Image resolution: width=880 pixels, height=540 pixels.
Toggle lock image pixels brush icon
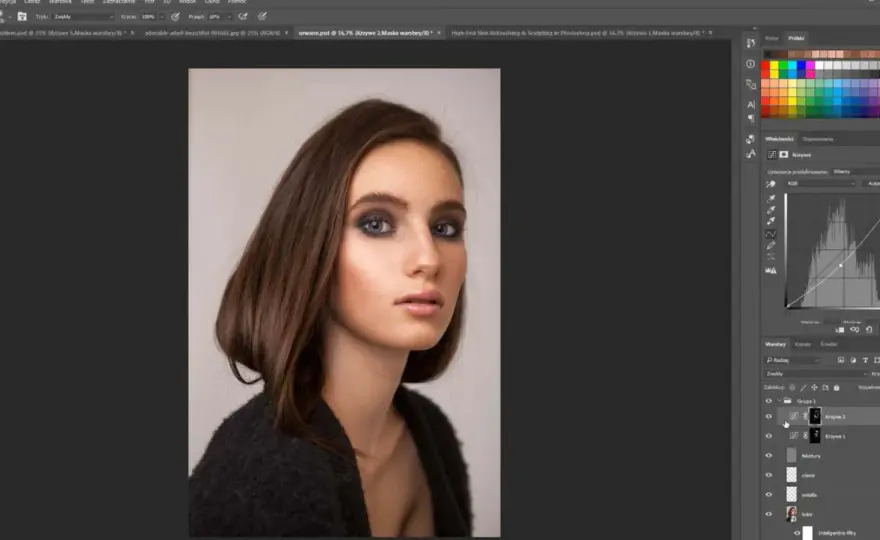point(803,387)
